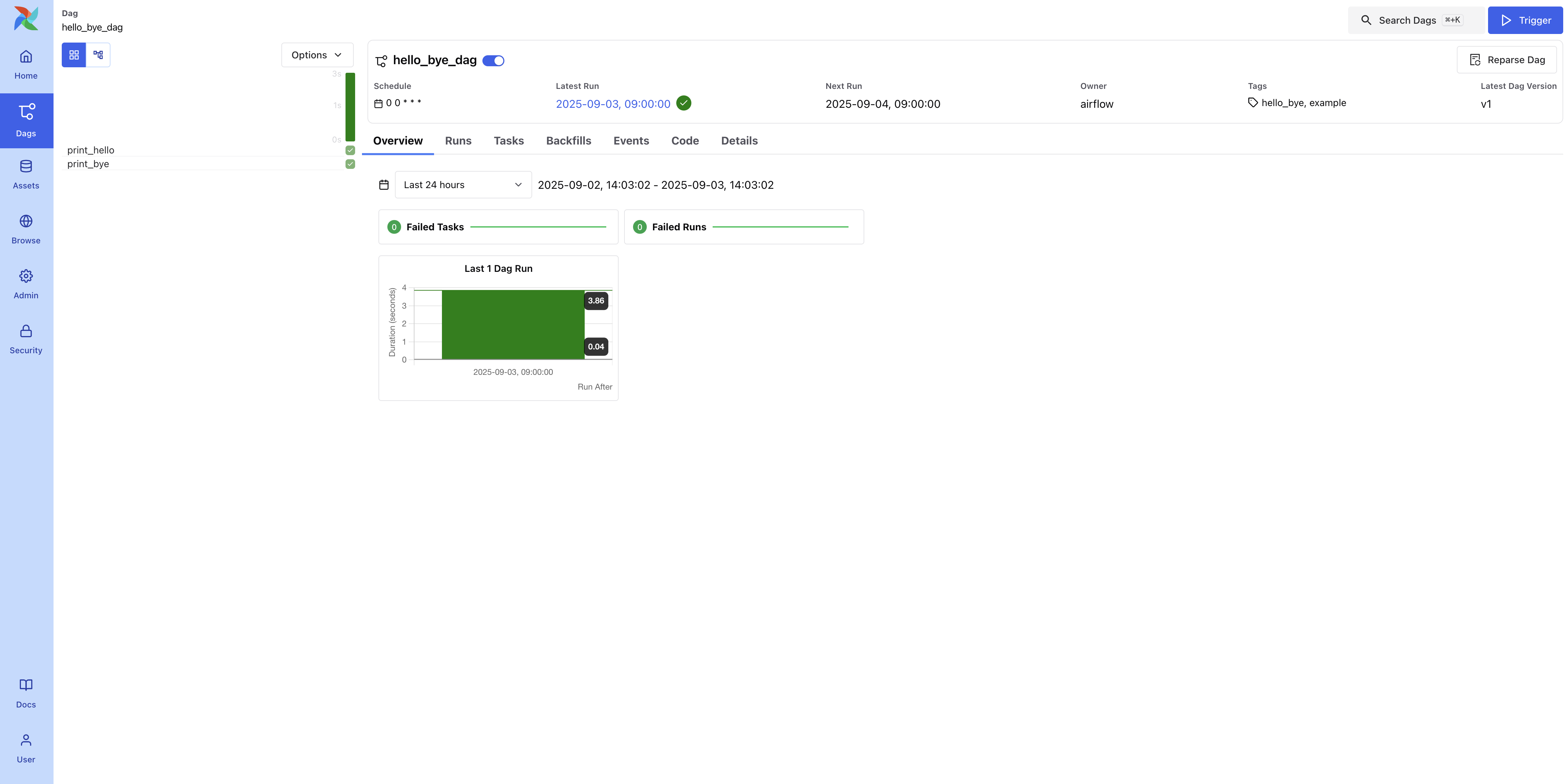The image size is (1568, 784).
Task: Open the Last 24 hours dropdown
Action: [463, 185]
